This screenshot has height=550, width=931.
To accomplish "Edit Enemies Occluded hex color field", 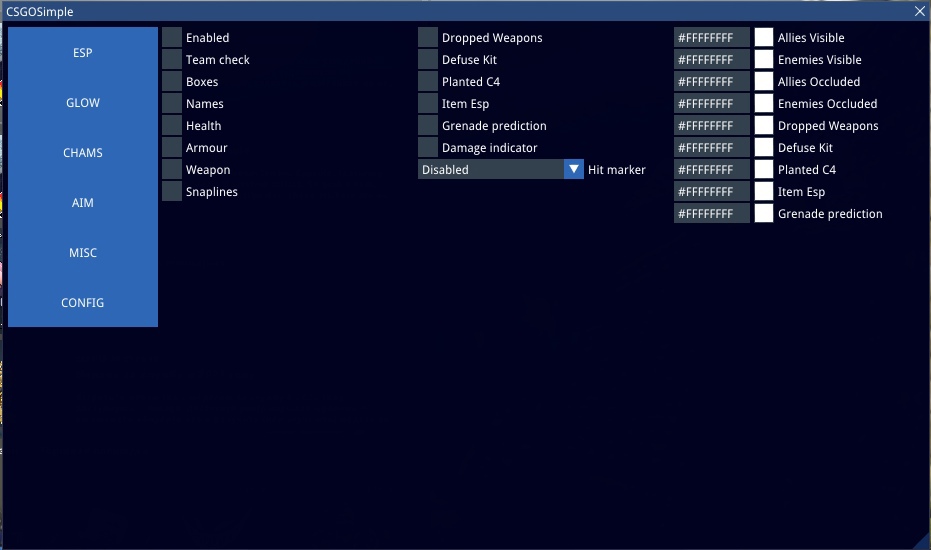I will (712, 103).
